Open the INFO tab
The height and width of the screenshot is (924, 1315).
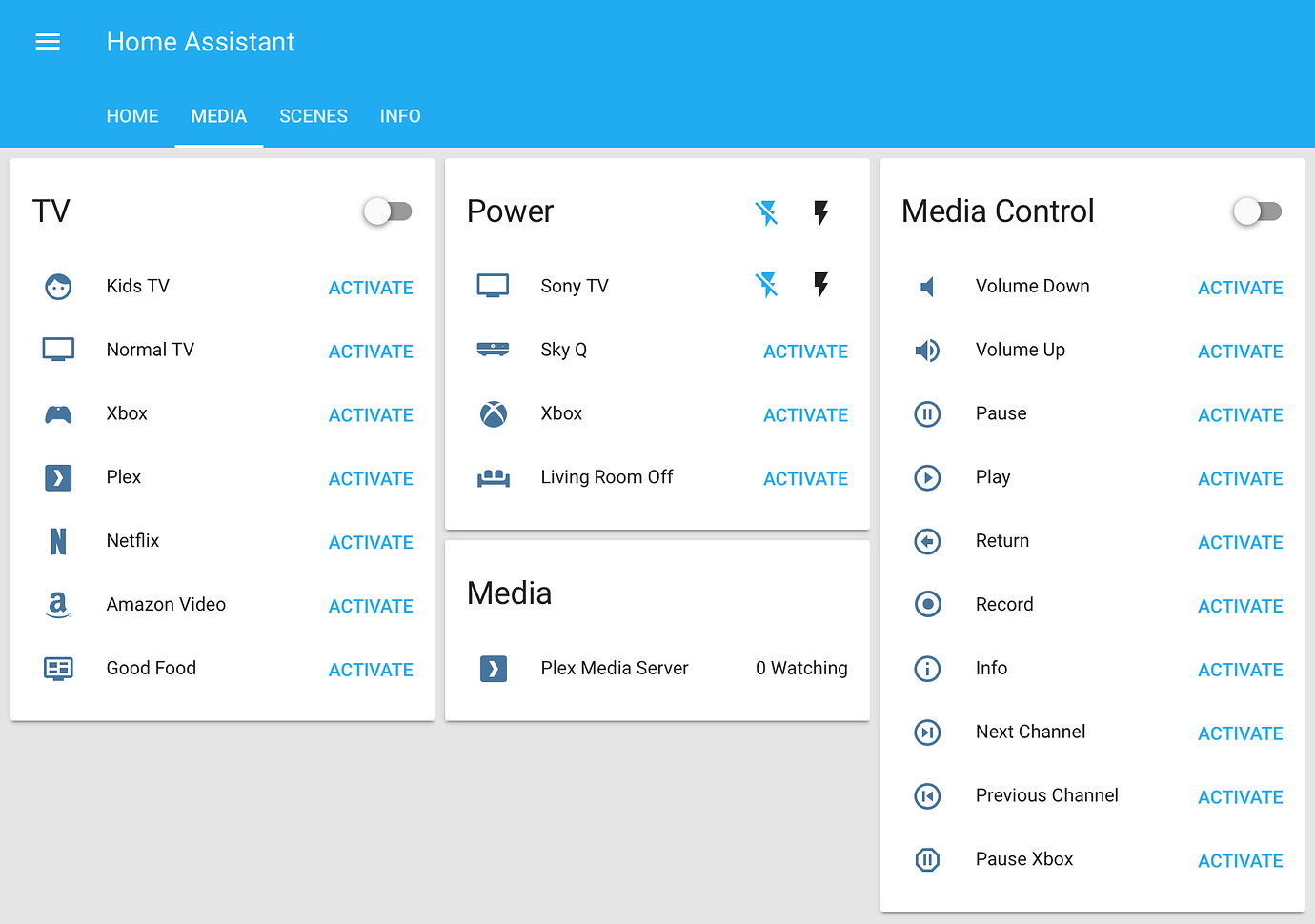400,115
